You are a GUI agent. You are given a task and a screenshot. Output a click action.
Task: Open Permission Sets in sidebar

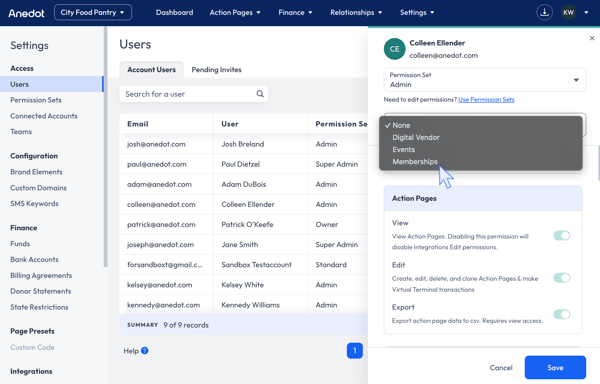coord(36,100)
